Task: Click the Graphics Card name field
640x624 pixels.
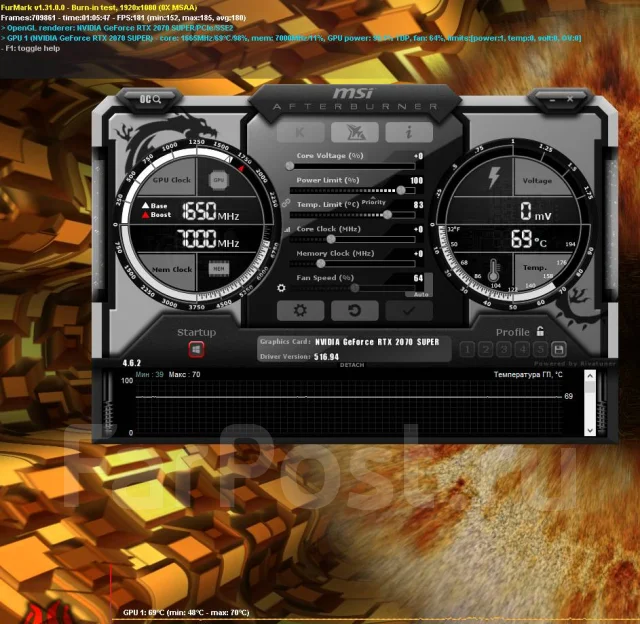Action: (377, 342)
